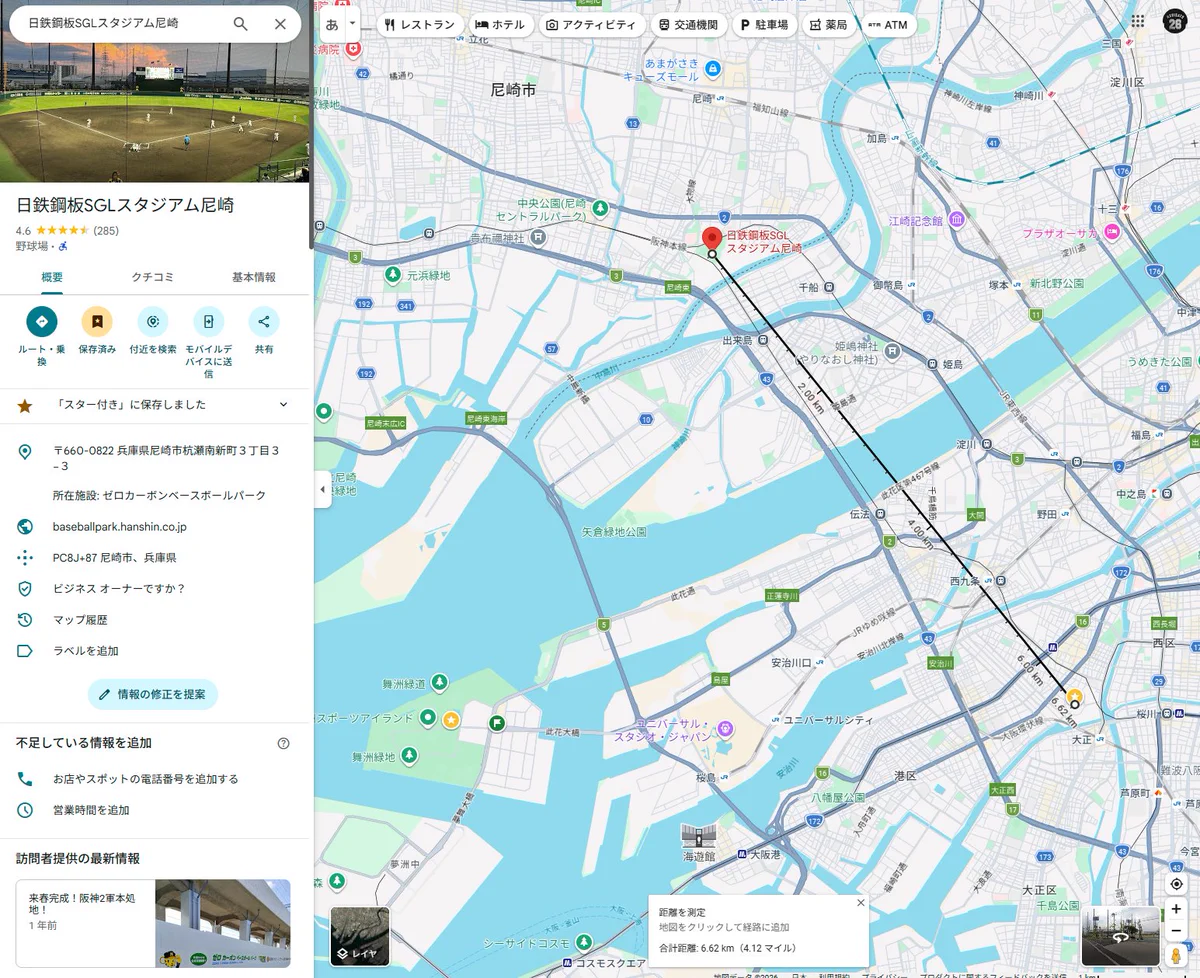1200x978 pixels.
Task: Click the green flag marker on 舞洲
Action: [x=496, y=722]
